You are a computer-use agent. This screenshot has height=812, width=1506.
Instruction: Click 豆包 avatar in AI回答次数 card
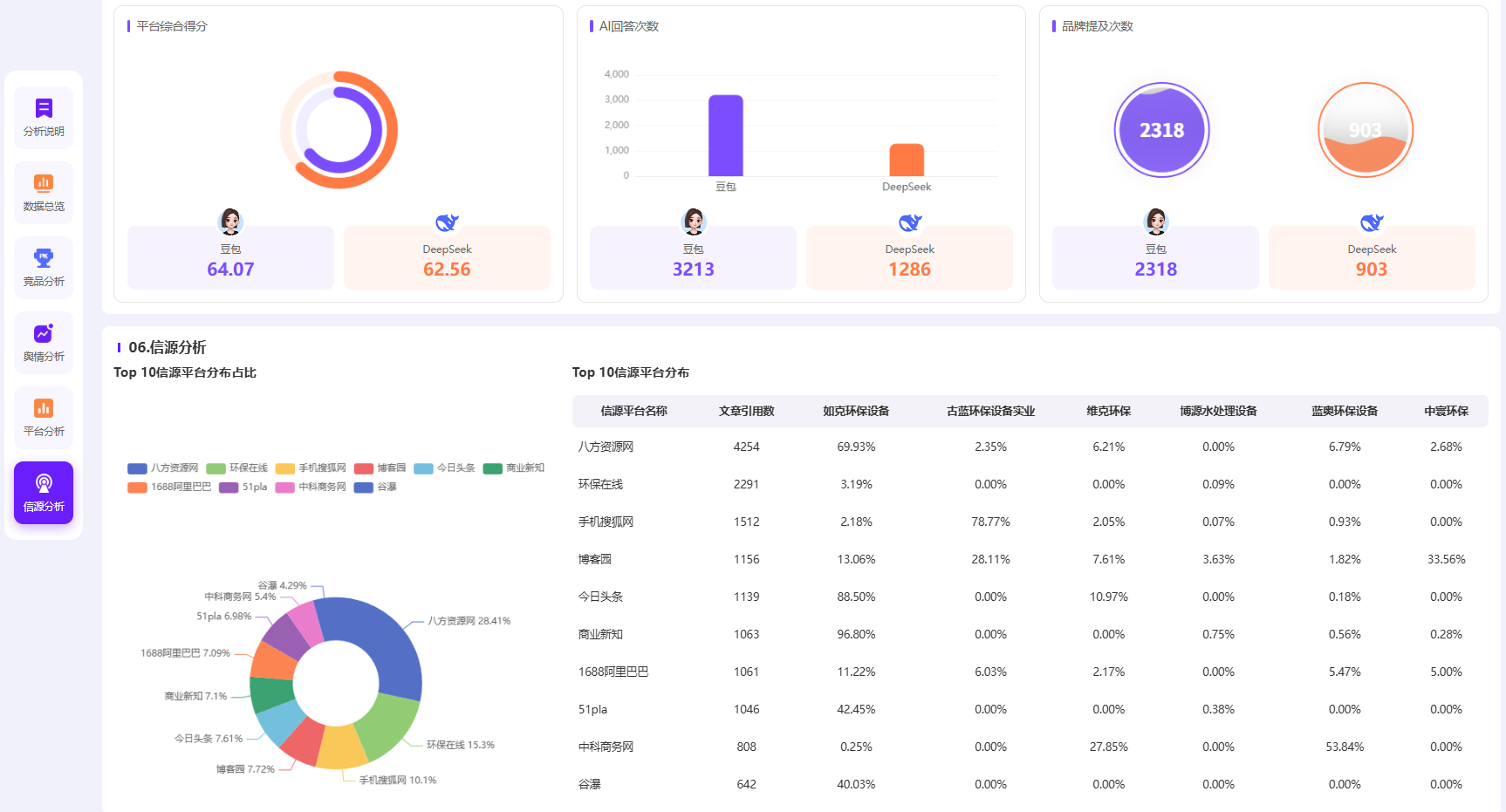coord(694,222)
